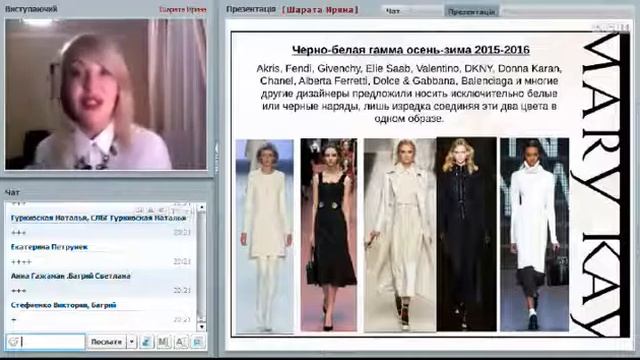This screenshot has width=640, height=360.
Task: Open the emoticon picker in the chat input
Action: [x=13, y=342]
